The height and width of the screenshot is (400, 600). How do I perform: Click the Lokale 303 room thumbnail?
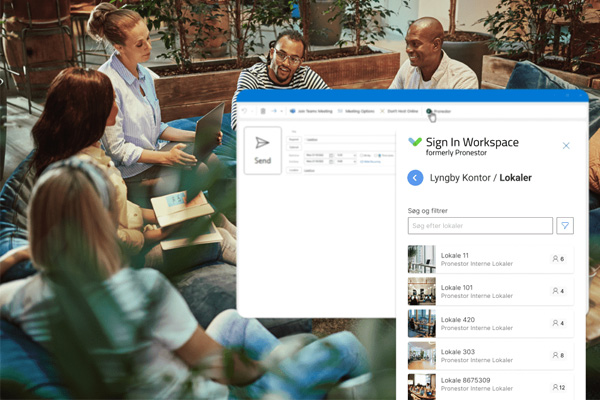tap(422, 356)
